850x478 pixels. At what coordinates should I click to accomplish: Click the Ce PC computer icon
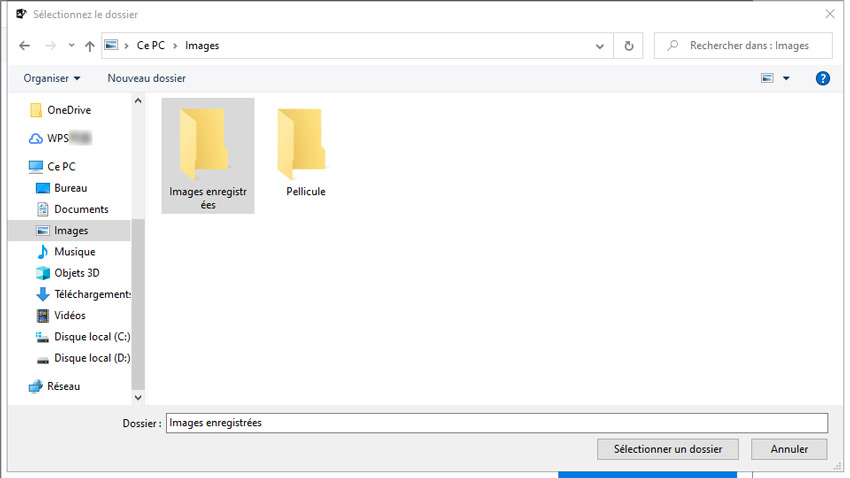pyautogui.click(x=36, y=166)
